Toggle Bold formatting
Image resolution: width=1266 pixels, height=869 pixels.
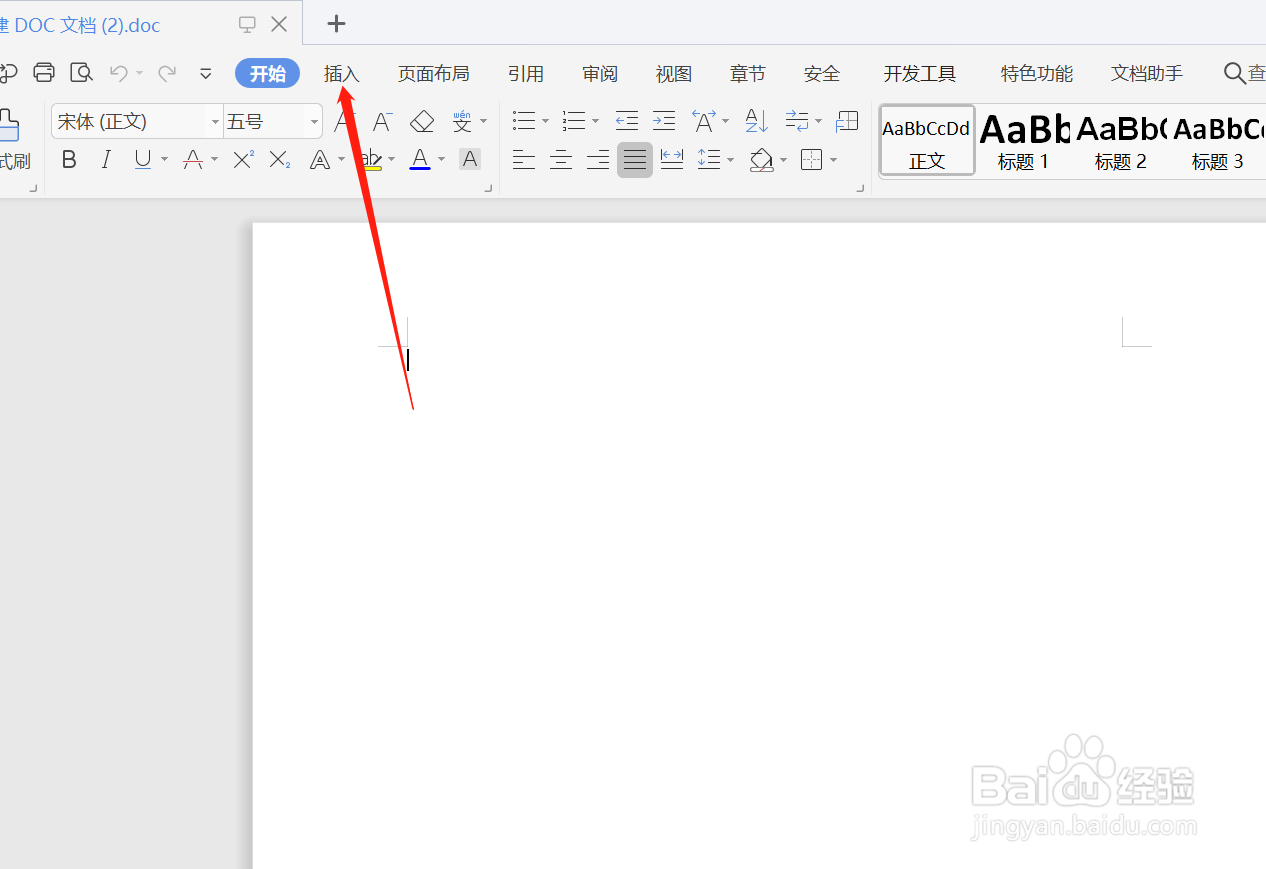click(x=69, y=159)
